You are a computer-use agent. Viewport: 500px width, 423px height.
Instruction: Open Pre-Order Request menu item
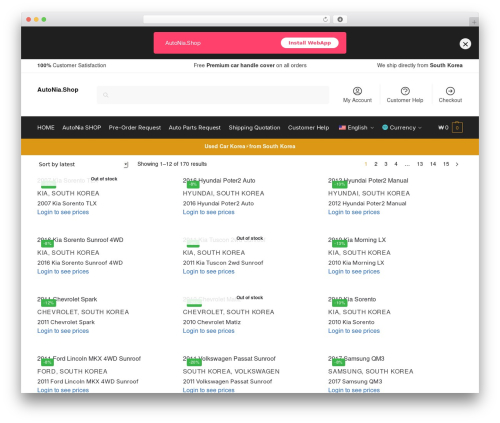click(135, 127)
